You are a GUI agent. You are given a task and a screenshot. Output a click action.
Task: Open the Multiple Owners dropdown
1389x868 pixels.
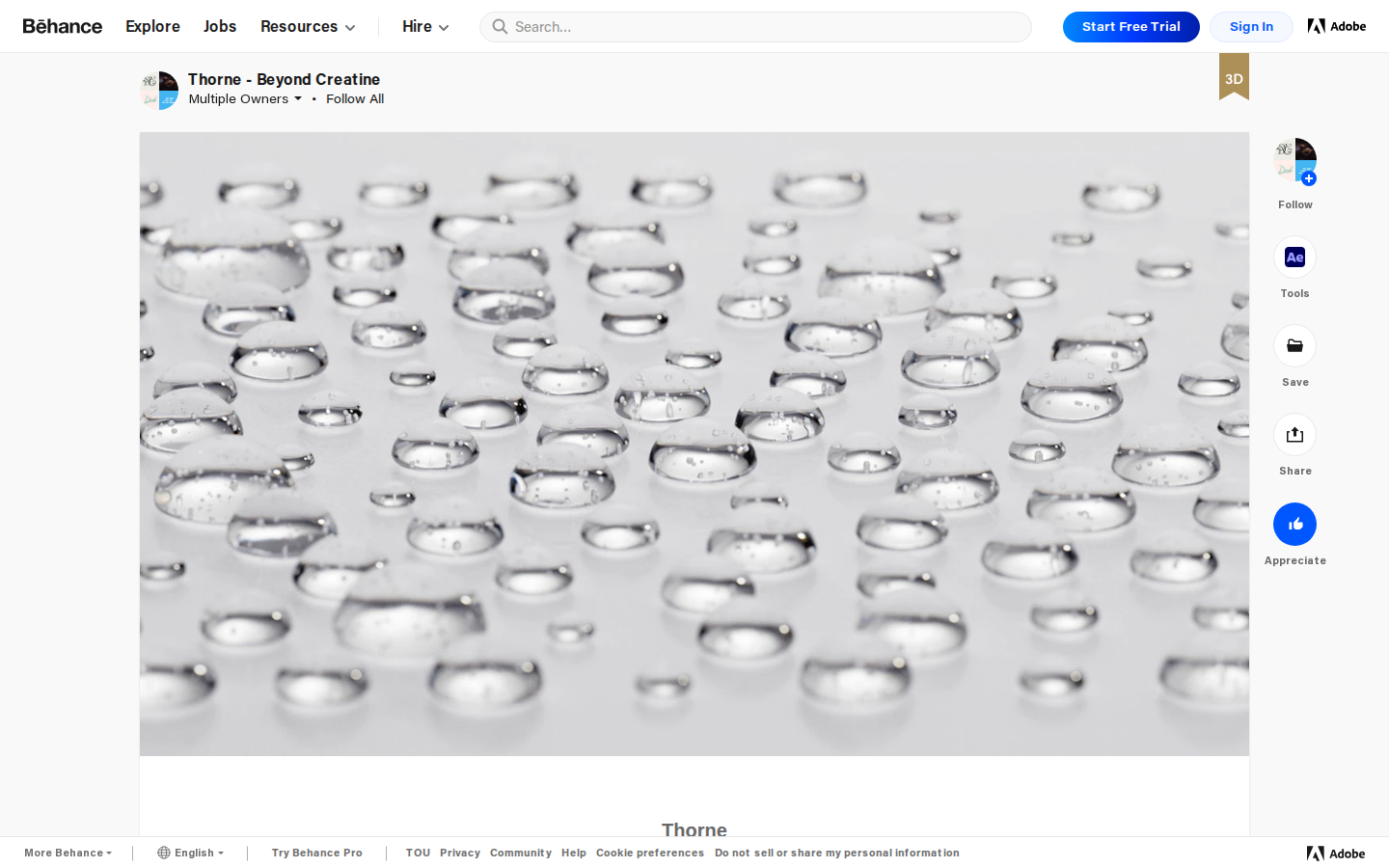pyautogui.click(x=245, y=98)
